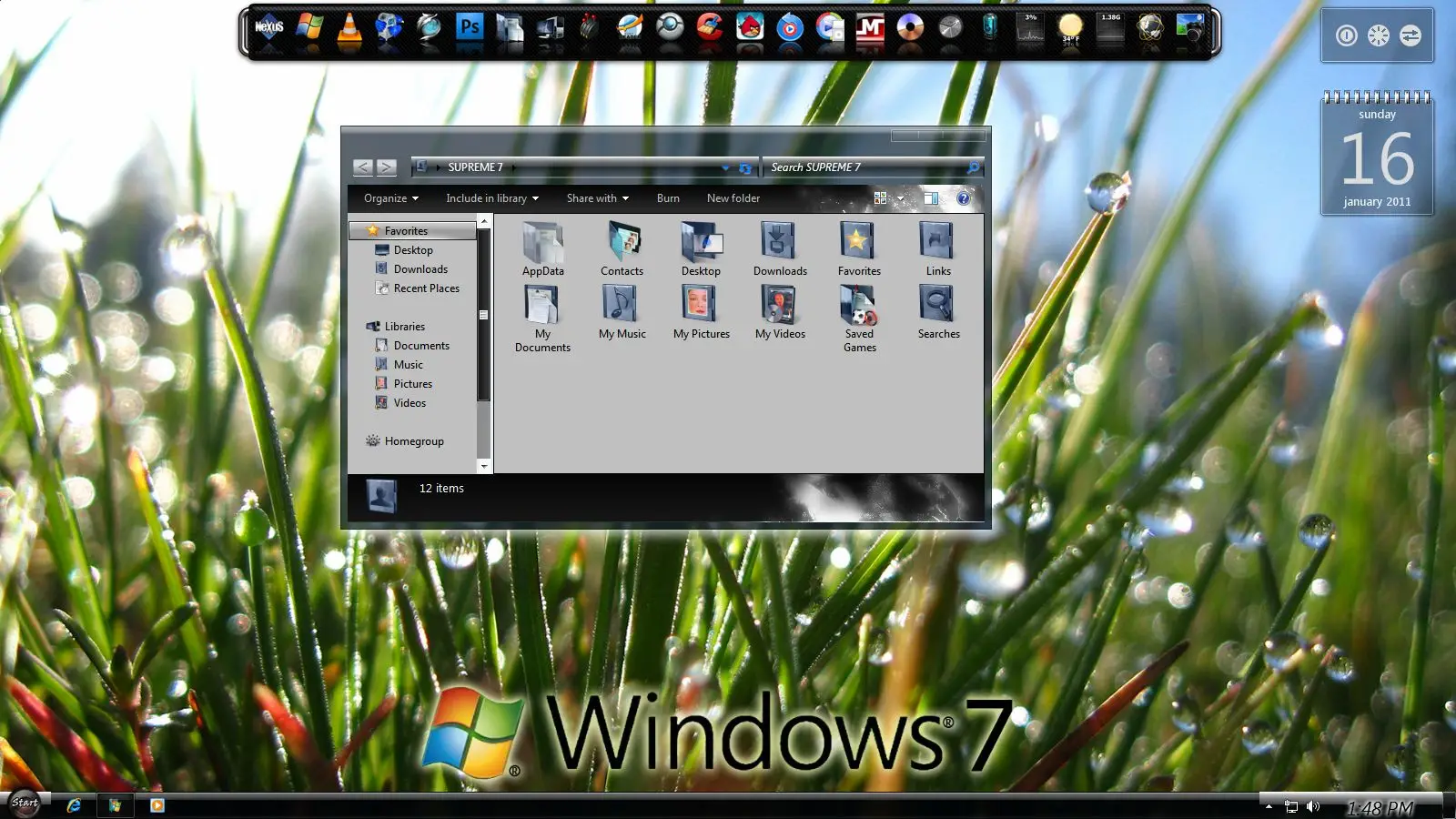Screen dimensions: 1456x819
Task: Click navigation pane scrollbar up arrow
Action: (484, 221)
